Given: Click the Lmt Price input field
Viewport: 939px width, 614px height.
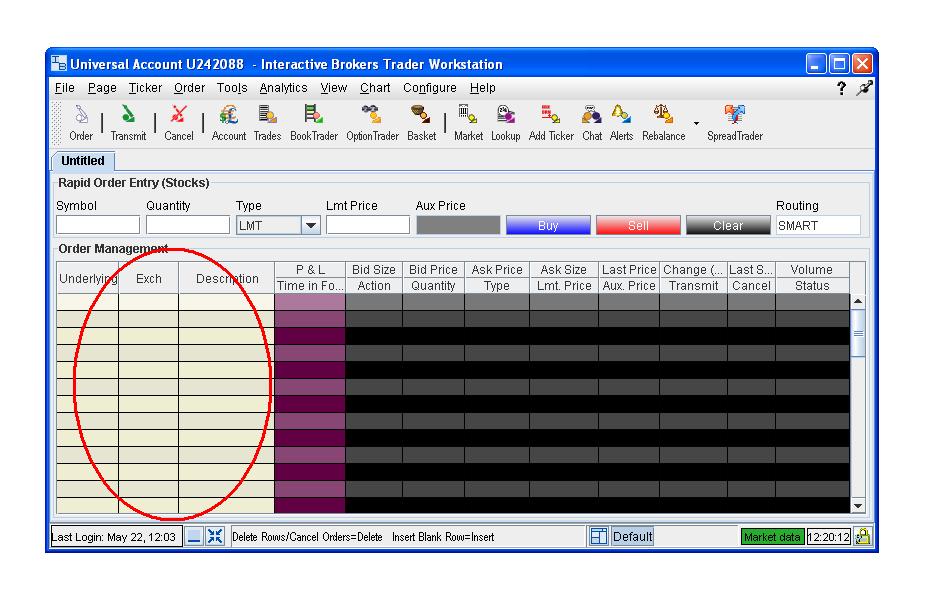Looking at the screenshot, I should (x=368, y=225).
